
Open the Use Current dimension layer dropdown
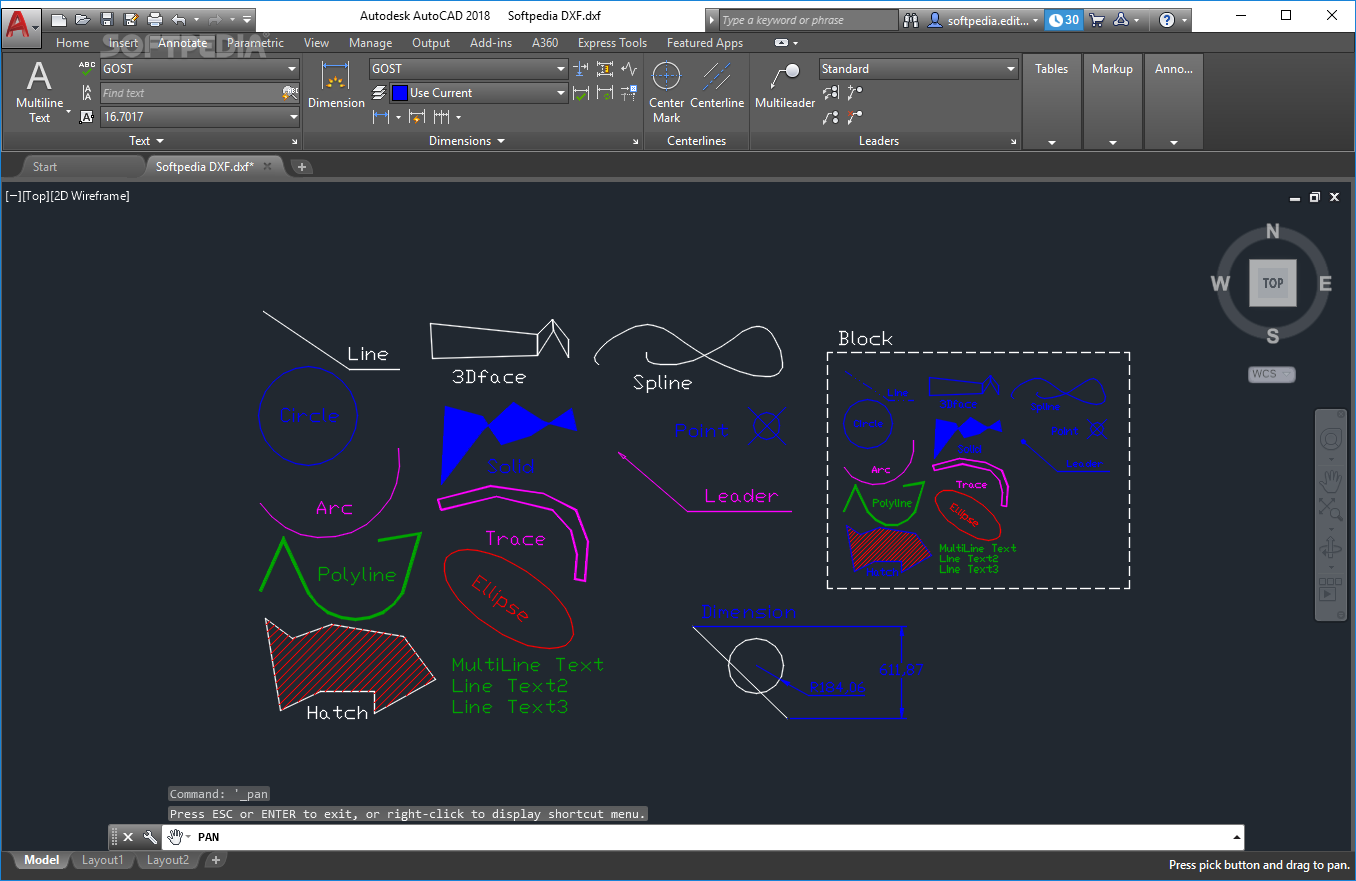[x=561, y=93]
